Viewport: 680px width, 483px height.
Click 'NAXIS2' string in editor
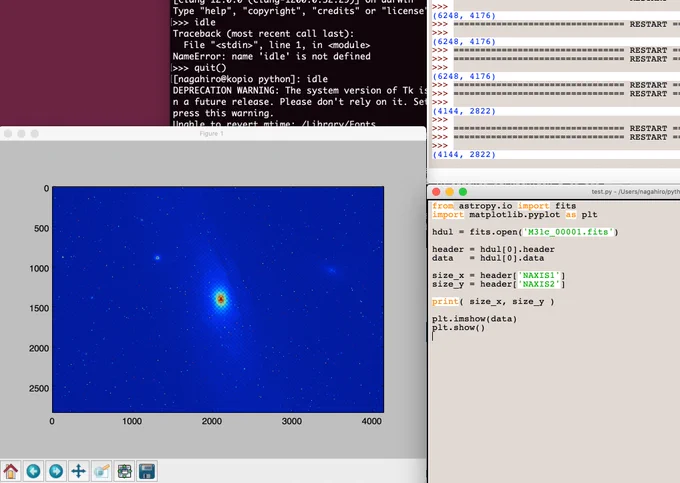[x=539, y=284]
